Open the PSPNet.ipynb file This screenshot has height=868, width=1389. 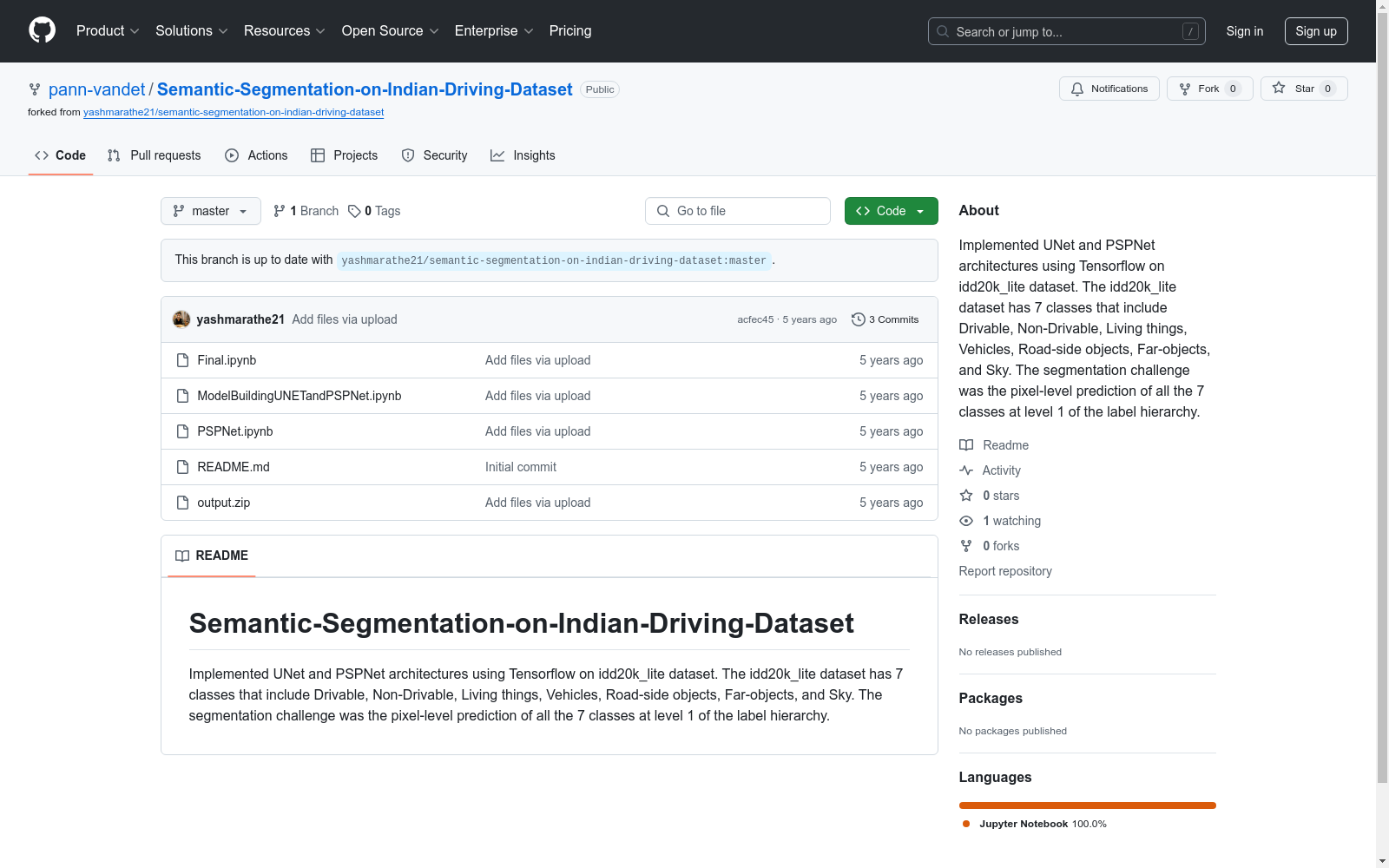235,431
